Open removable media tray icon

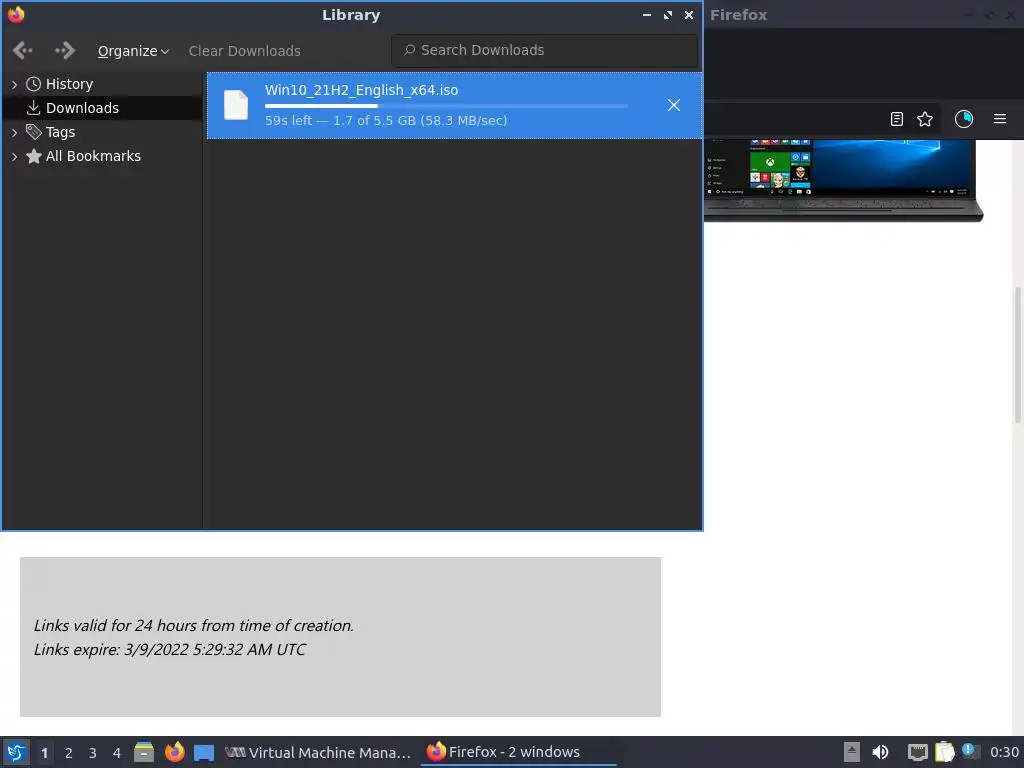tap(852, 752)
